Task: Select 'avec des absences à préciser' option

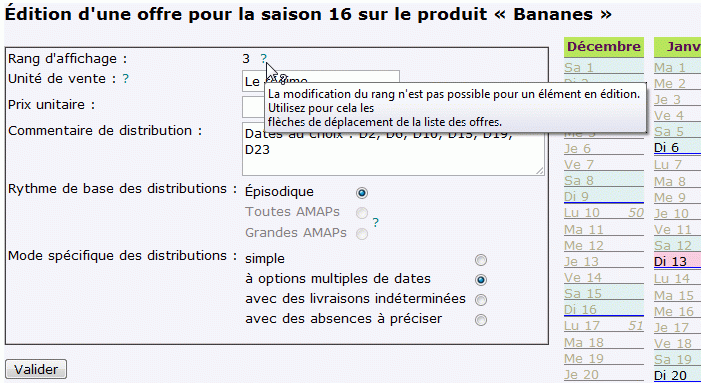Action: pyautogui.click(x=481, y=320)
